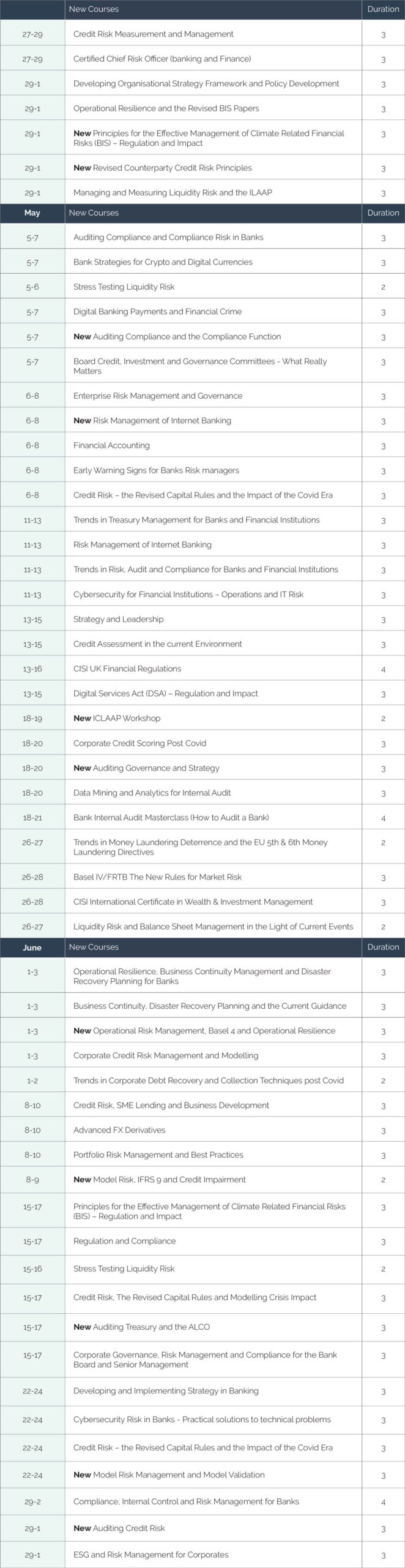Screen dimensions: 405x1568
Task: Select Model Risk, IFRS 9 and Credit Impairment
Action: click(x=159, y=1180)
